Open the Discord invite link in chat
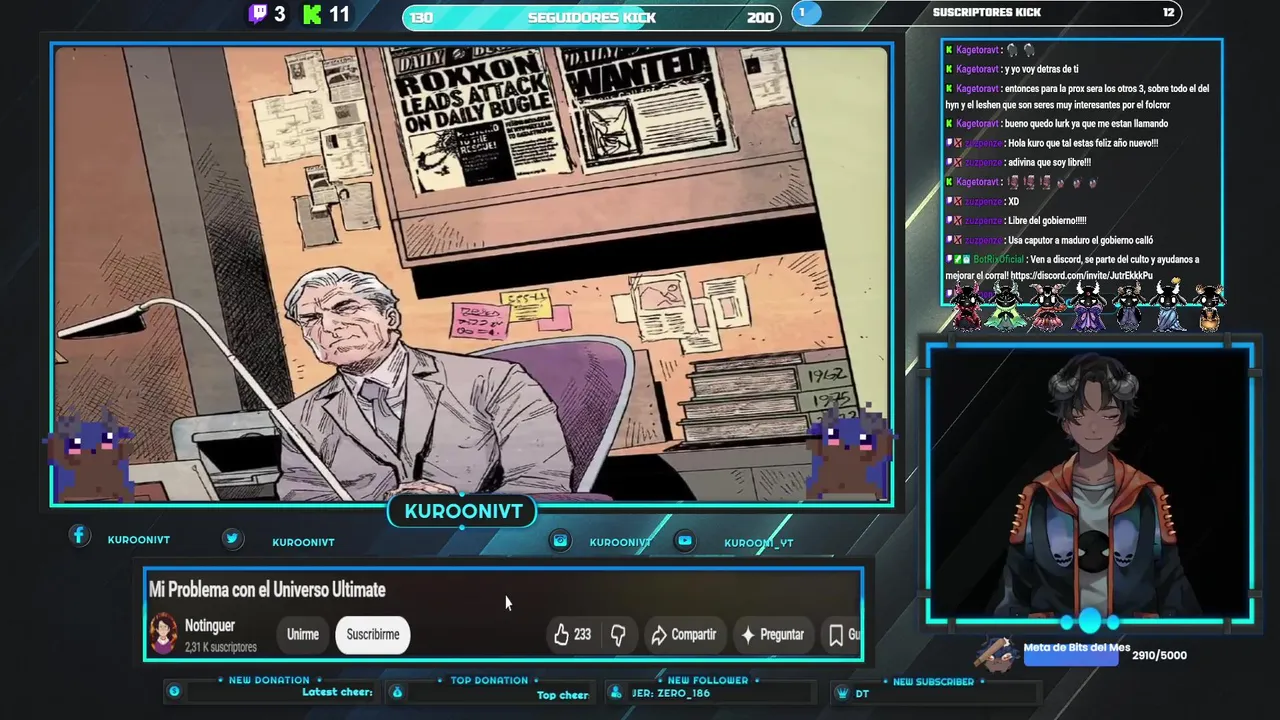The width and height of the screenshot is (1280, 720). pos(1081,276)
